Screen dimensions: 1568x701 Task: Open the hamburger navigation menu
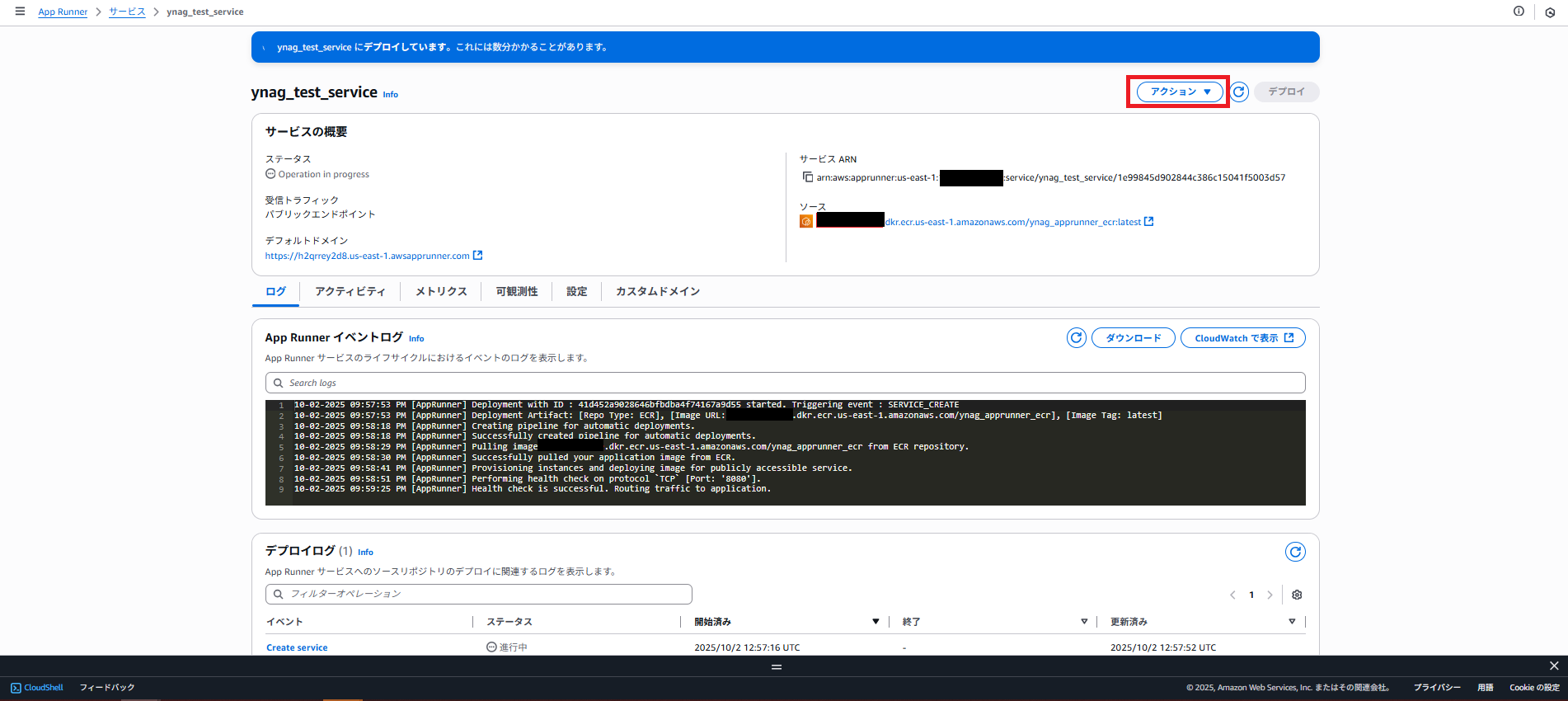20,12
